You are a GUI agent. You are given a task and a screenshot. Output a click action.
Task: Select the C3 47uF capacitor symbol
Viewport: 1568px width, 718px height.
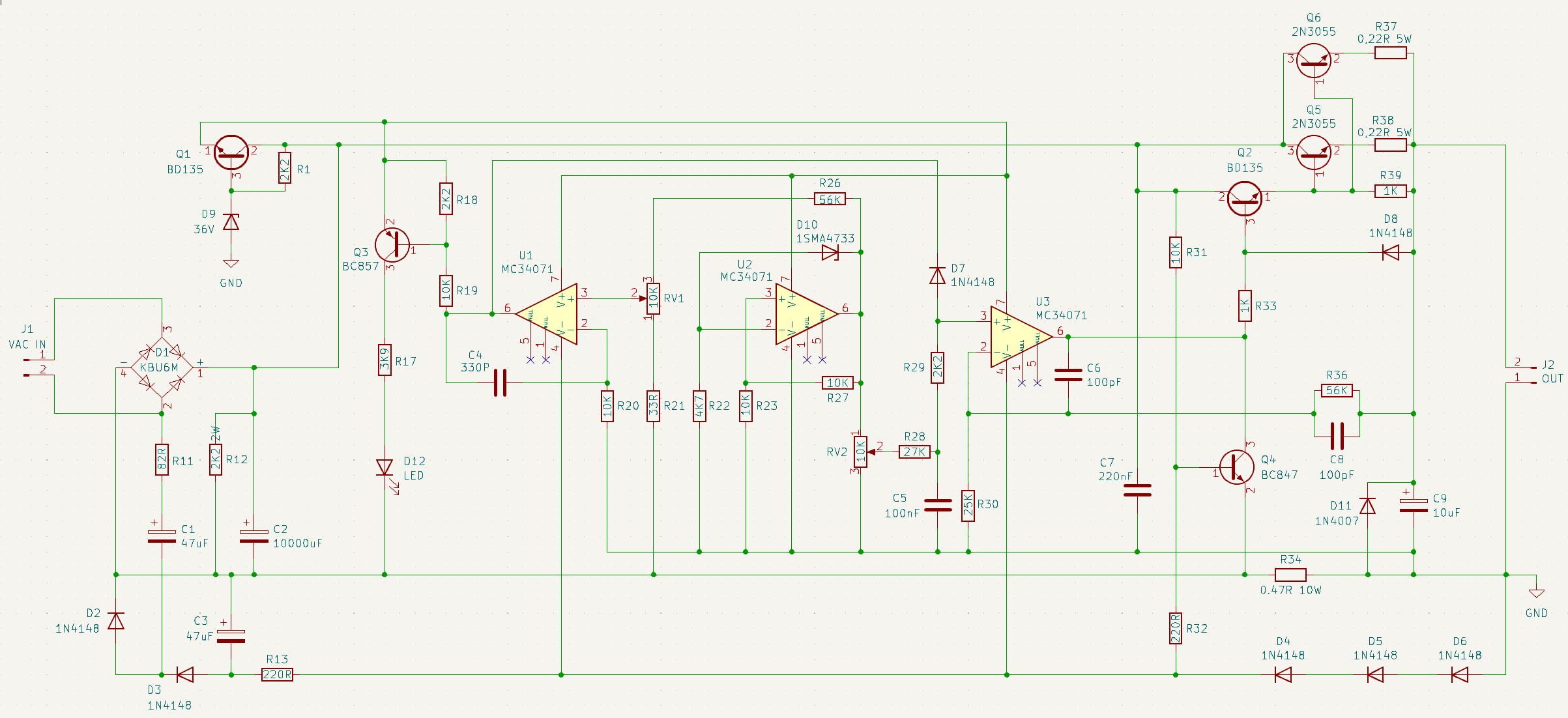pyautogui.click(x=231, y=636)
